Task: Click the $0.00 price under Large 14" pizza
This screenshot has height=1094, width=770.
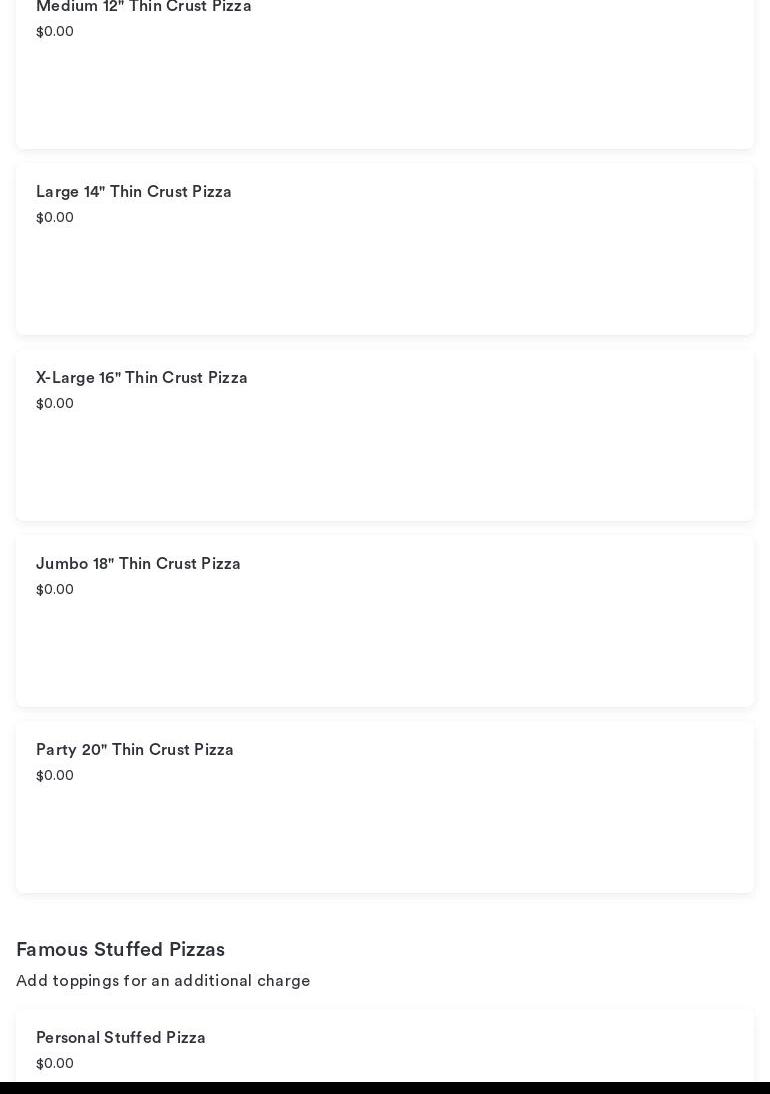Action: click(55, 218)
